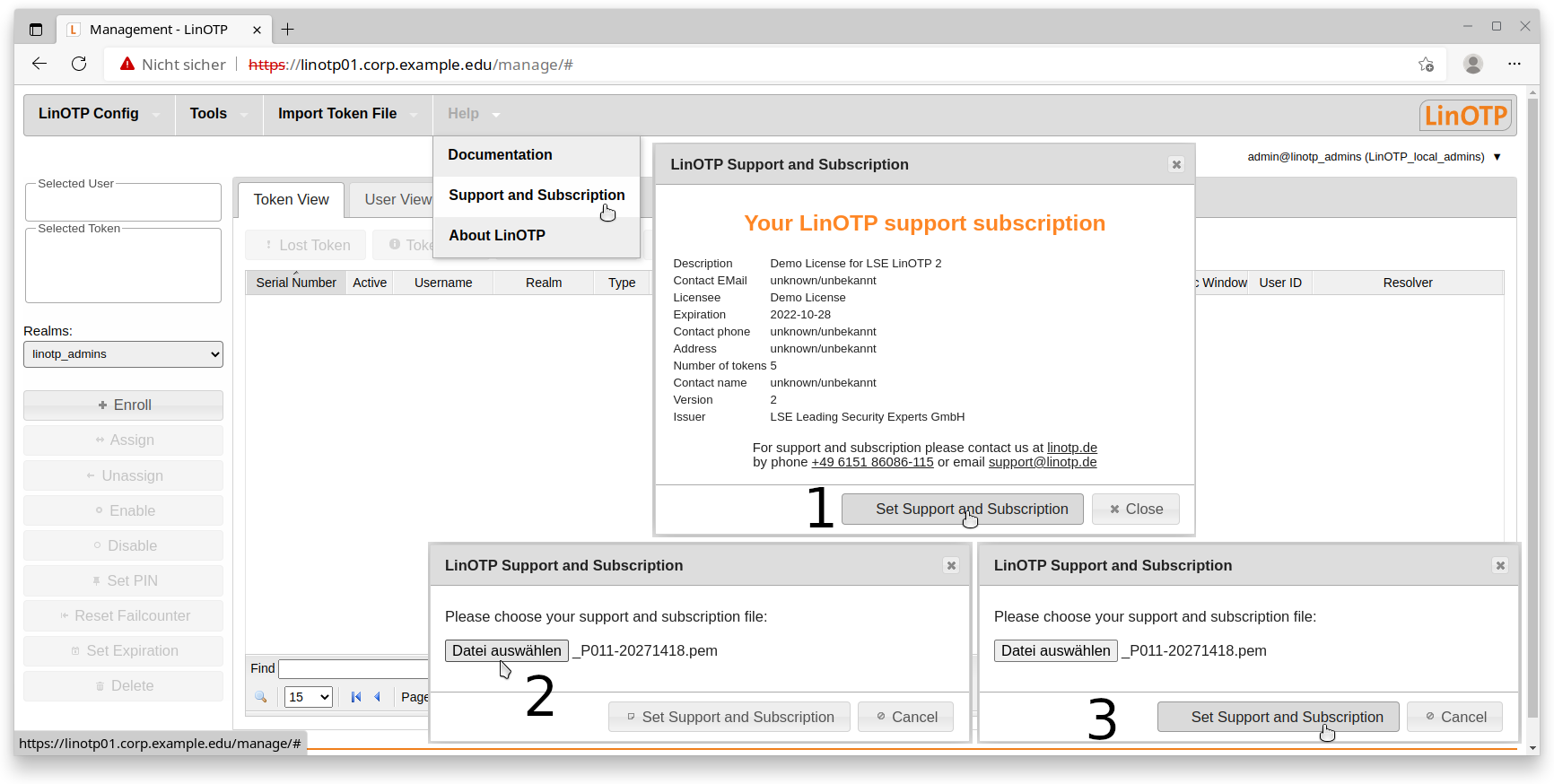Screen dimensions: 1554x784
Task: Expand the admin user account dropdown arrow
Action: point(1497,157)
